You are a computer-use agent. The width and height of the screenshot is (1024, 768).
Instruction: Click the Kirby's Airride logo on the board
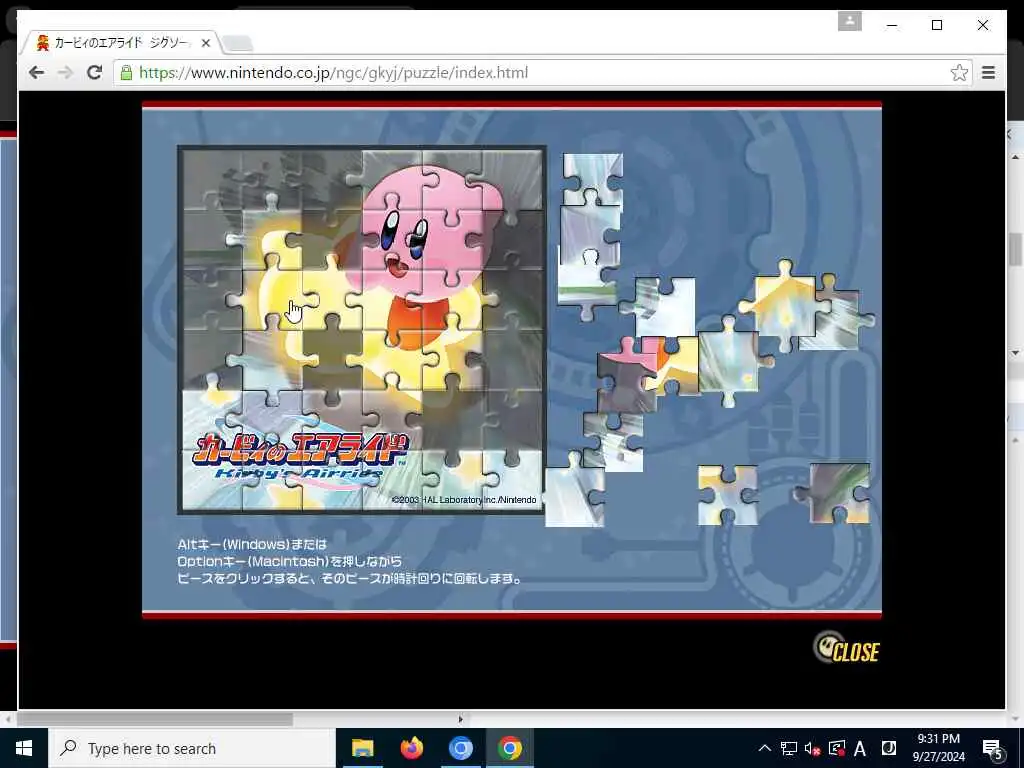299,457
